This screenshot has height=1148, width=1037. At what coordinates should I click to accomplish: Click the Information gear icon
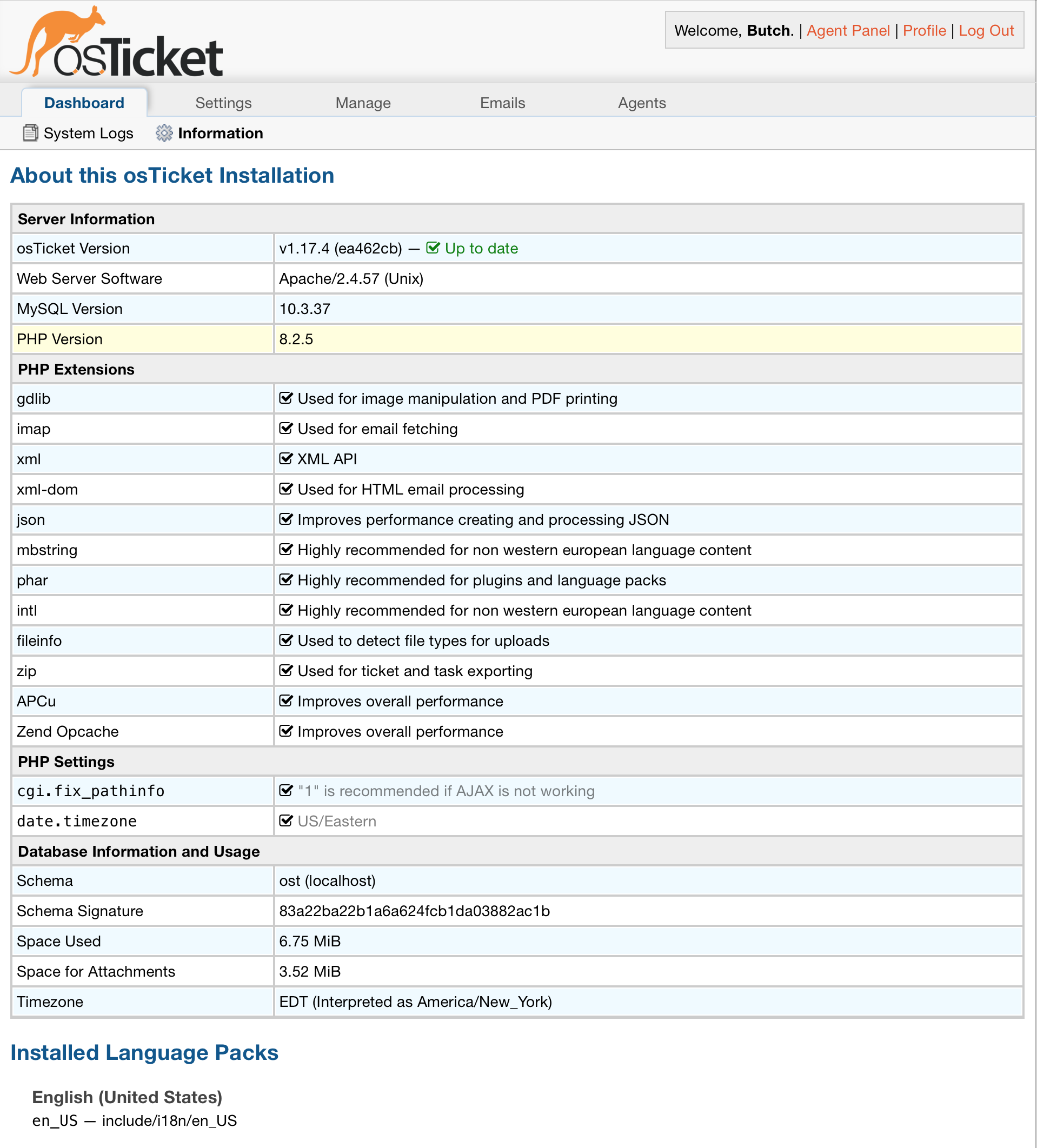(164, 134)
